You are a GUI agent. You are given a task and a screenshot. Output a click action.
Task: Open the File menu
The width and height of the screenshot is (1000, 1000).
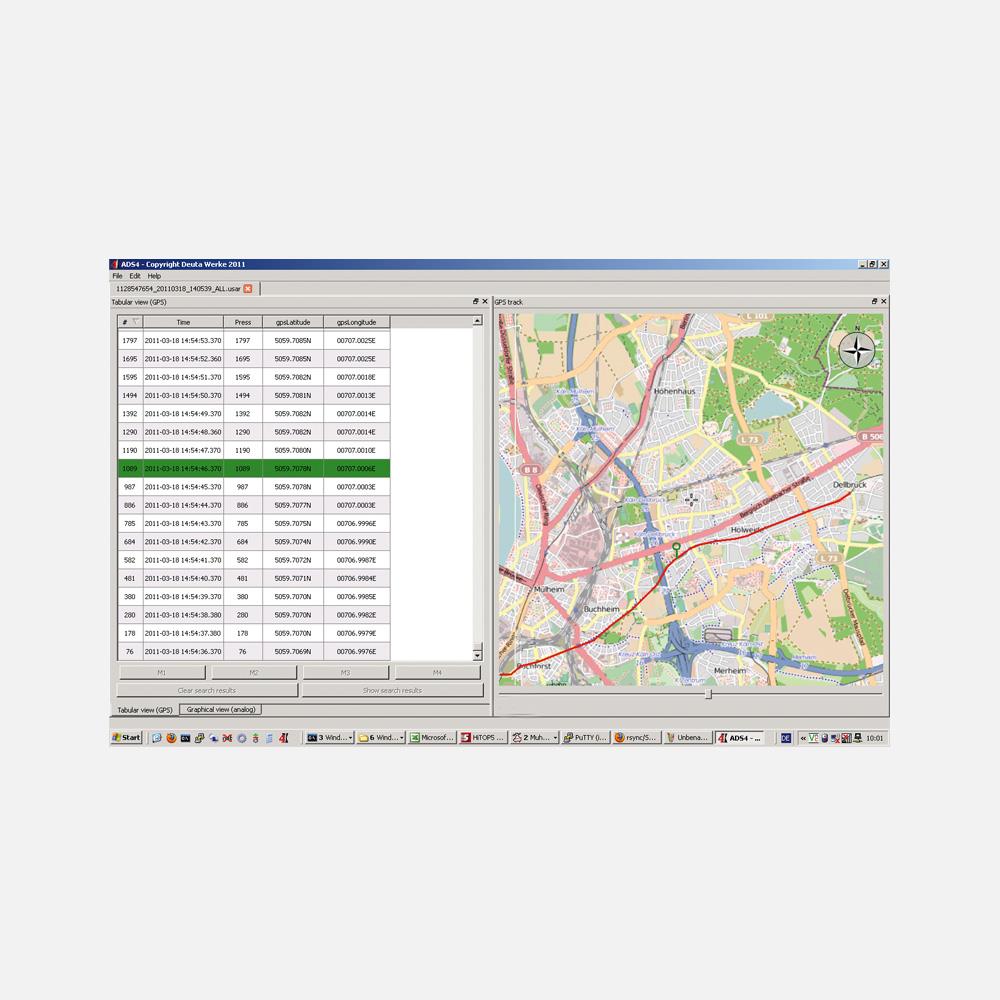117,276
